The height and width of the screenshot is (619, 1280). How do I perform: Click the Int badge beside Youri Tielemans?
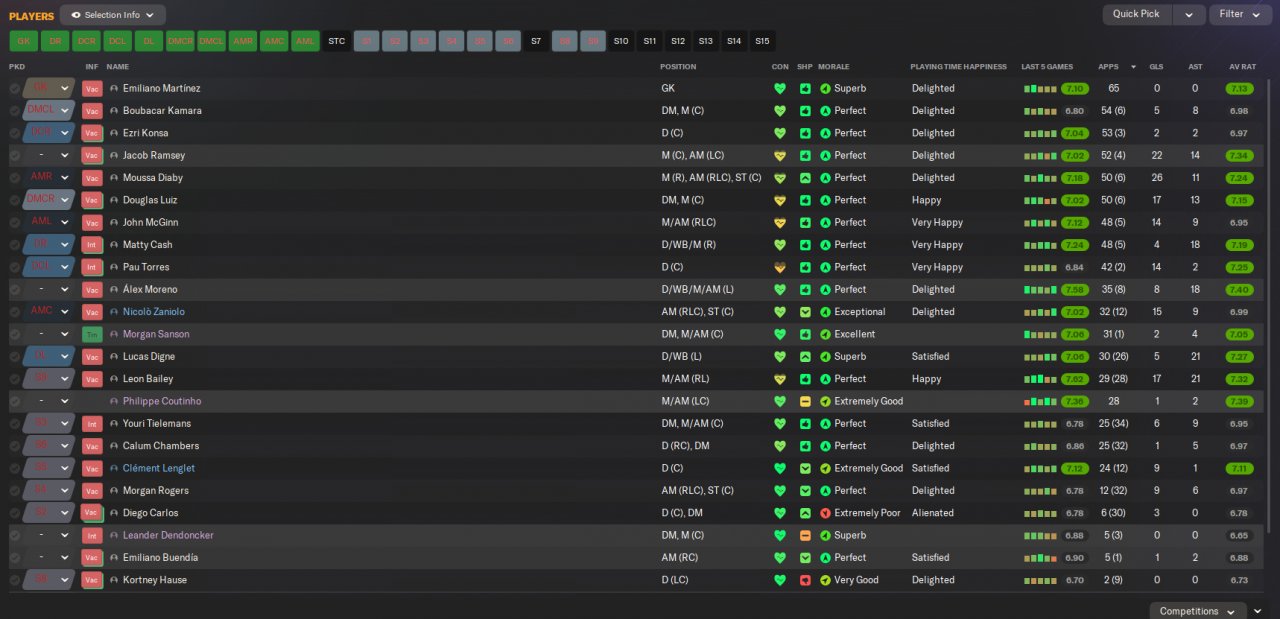pos(92,424)
